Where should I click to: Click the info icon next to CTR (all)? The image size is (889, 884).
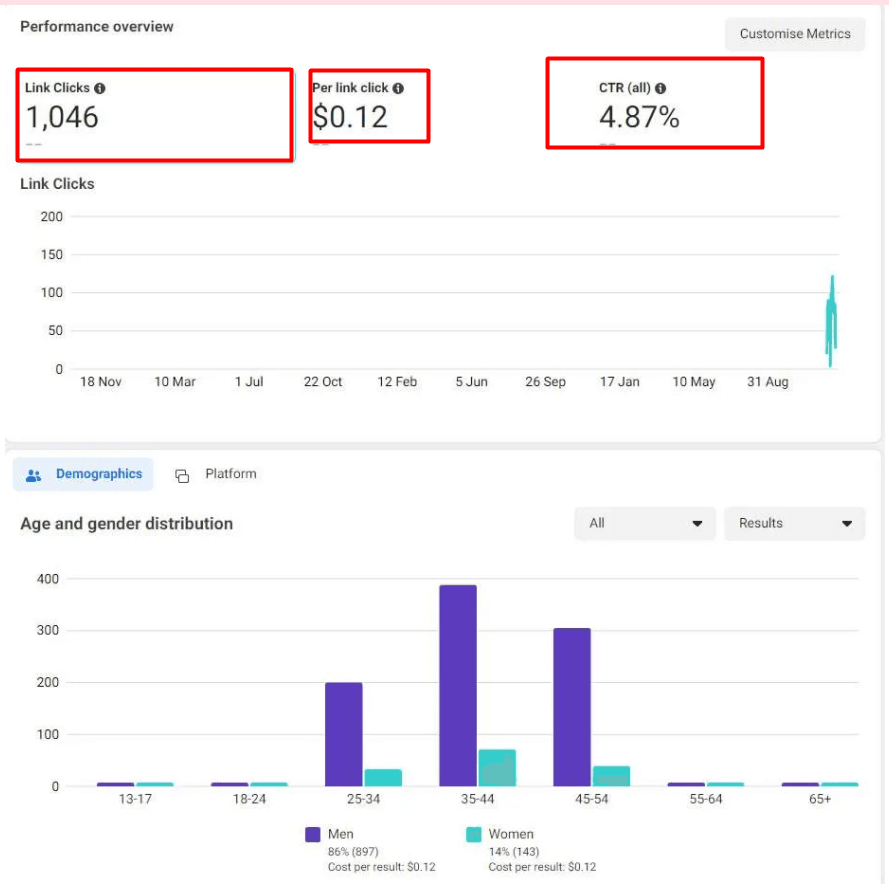tap(661, 88)
